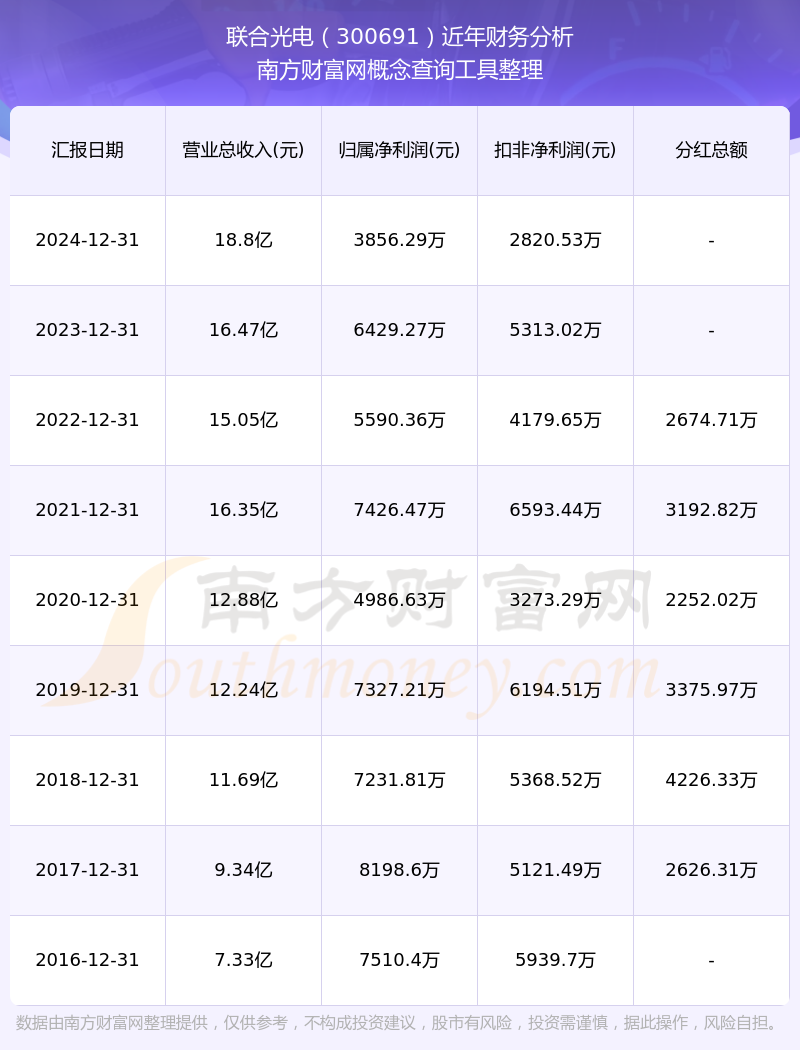The width and height of the screenshot is (800, 1050).
Task: Click the 扣非净利润(元) column header
Action: [555, 150]
